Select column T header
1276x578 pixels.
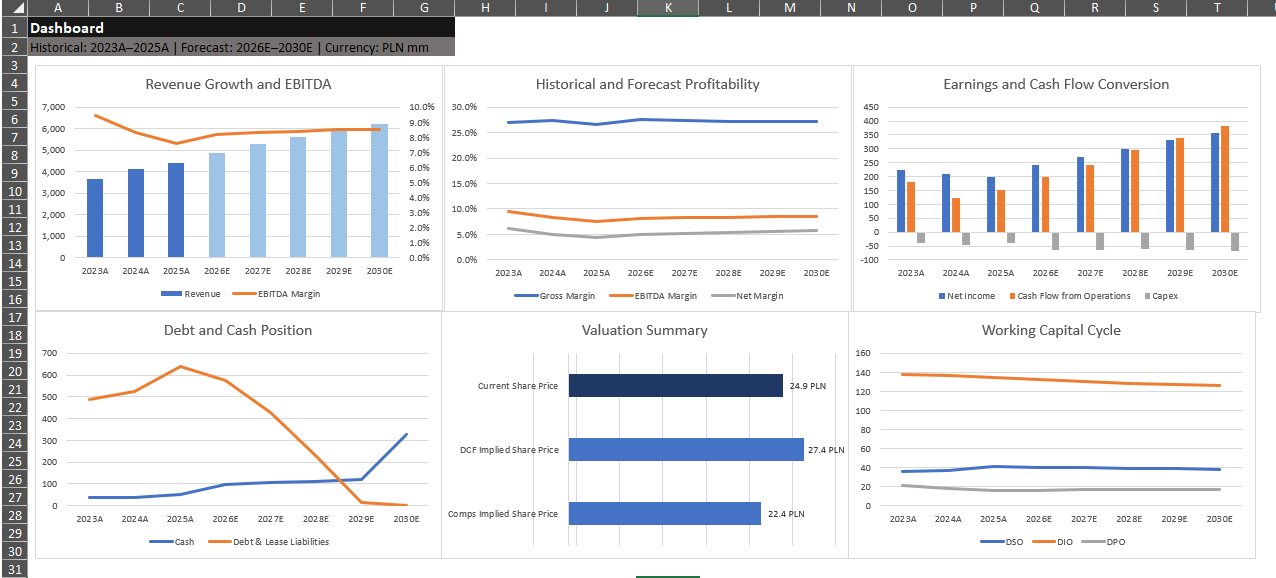(1217, 8)
